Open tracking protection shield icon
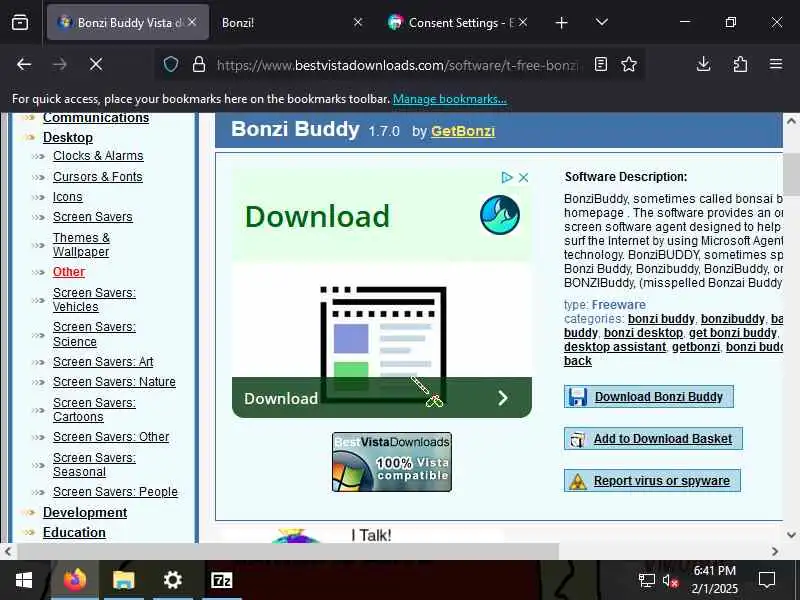This screenshot has height=600, width=800. click(171, 64)
